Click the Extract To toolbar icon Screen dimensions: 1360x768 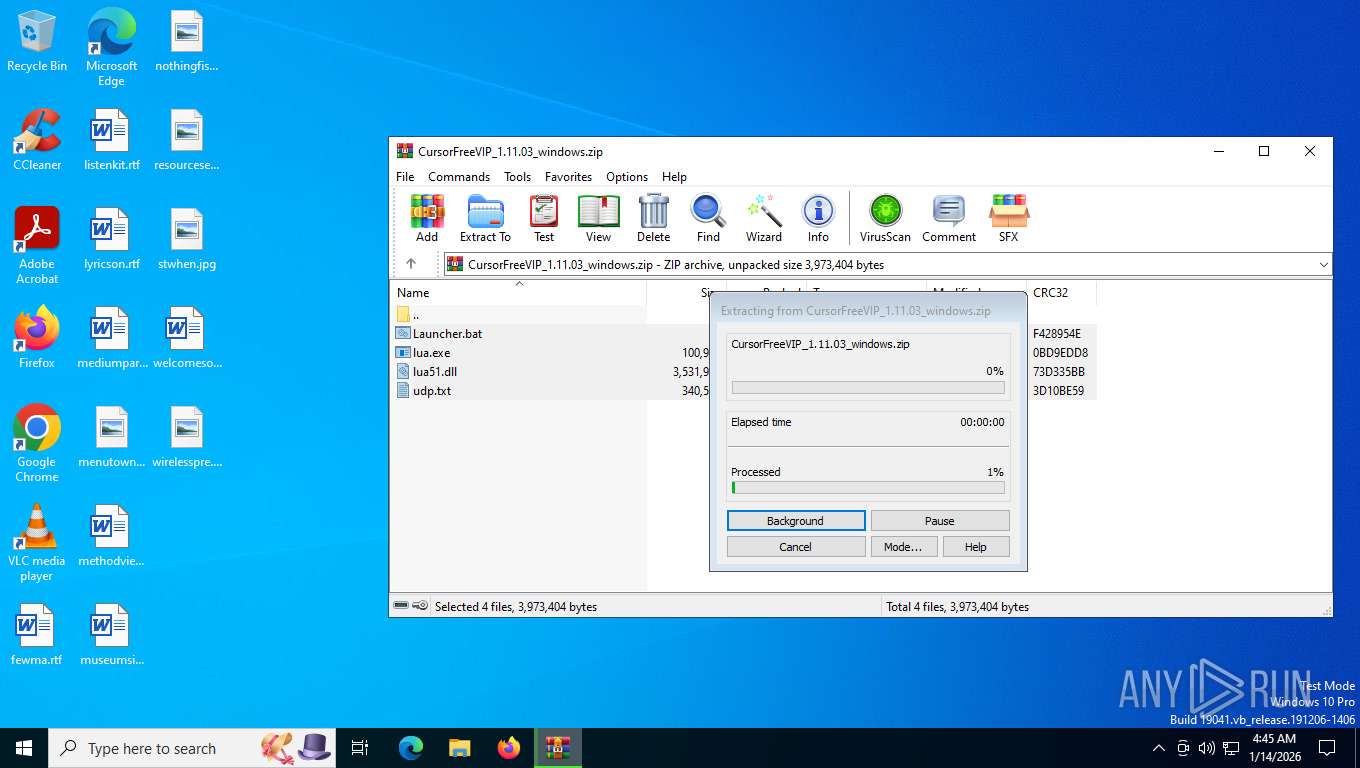point(485,219)
